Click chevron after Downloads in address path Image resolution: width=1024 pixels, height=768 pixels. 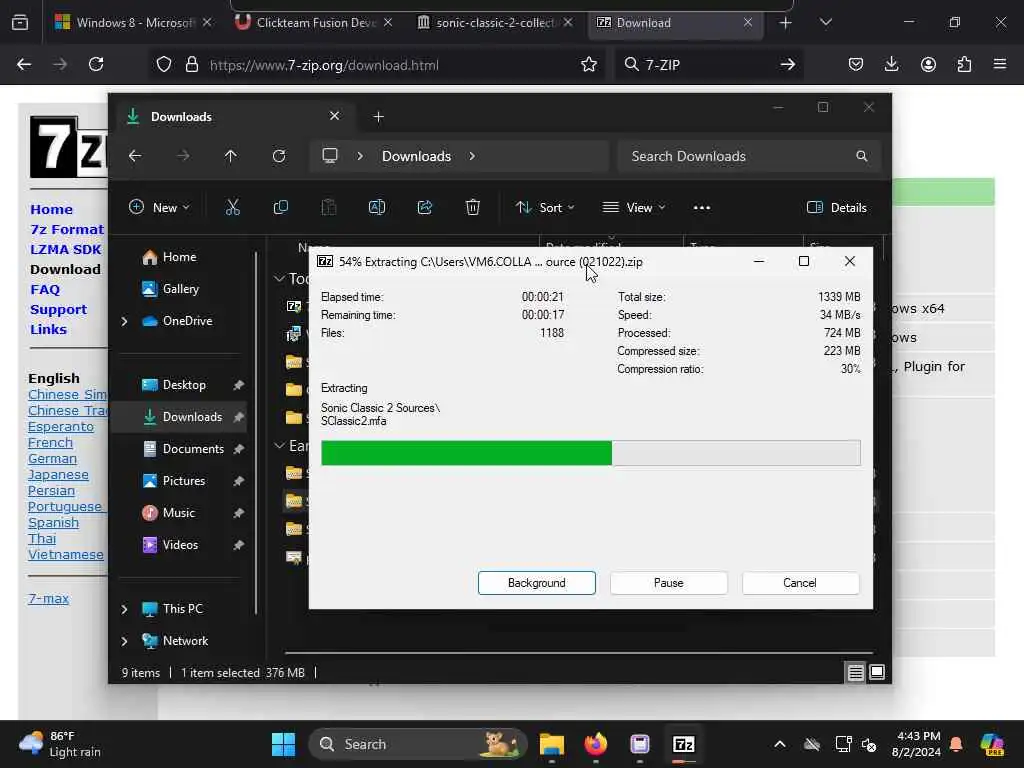click(x=472, y=156)
